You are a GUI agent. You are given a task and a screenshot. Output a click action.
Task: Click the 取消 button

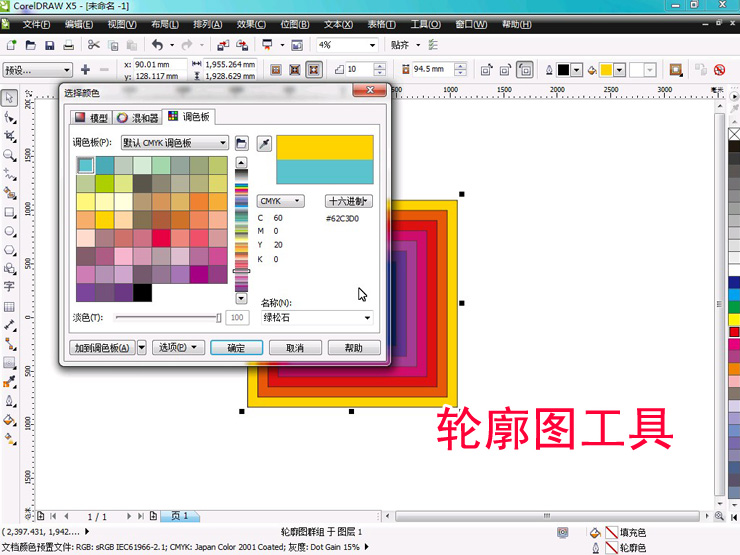click(x=294, y=348)
